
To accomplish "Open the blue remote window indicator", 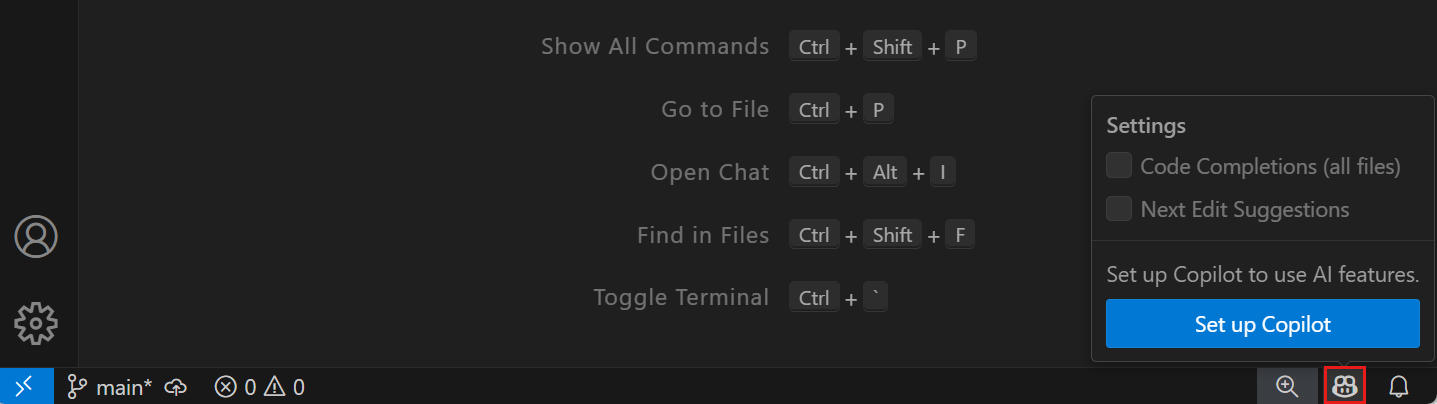I will point(26,386).
